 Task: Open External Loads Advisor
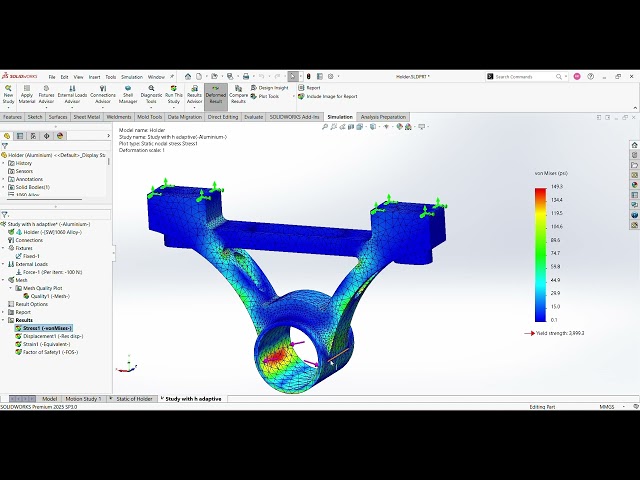click(72, 94)
